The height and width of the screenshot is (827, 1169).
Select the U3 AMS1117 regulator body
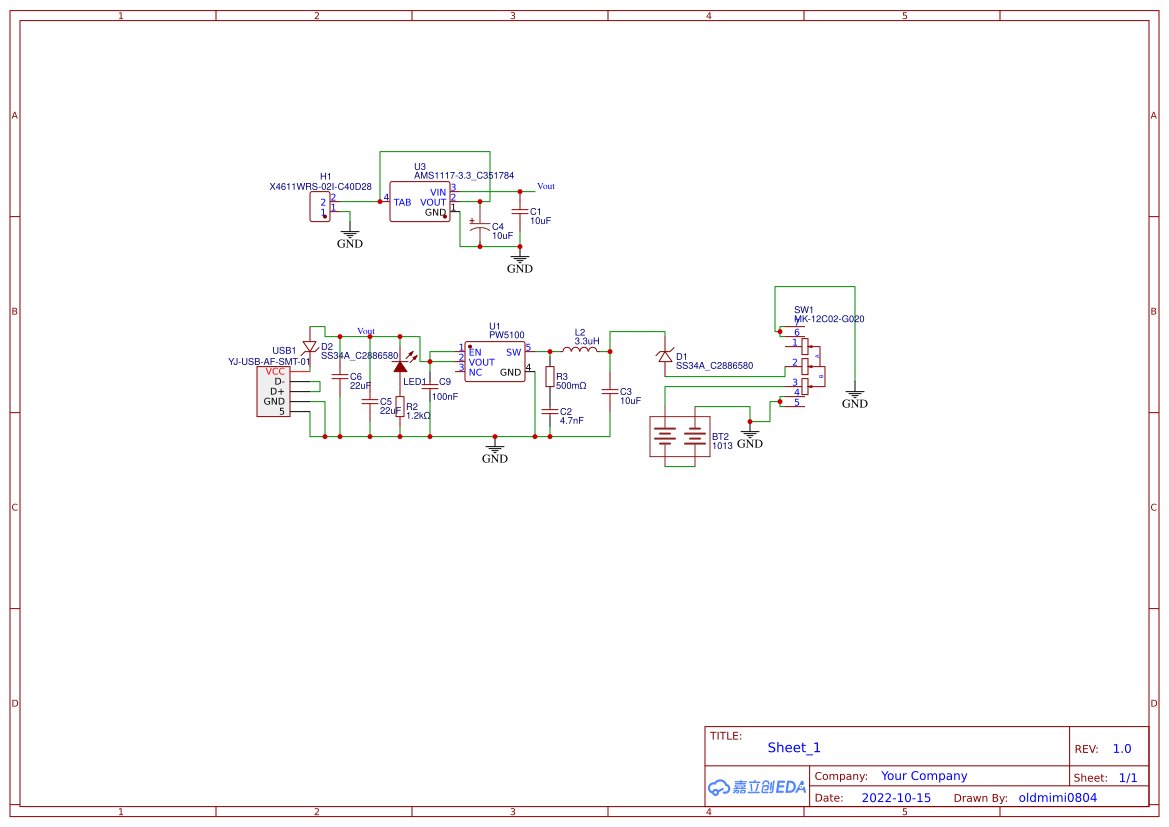point(420,201)
